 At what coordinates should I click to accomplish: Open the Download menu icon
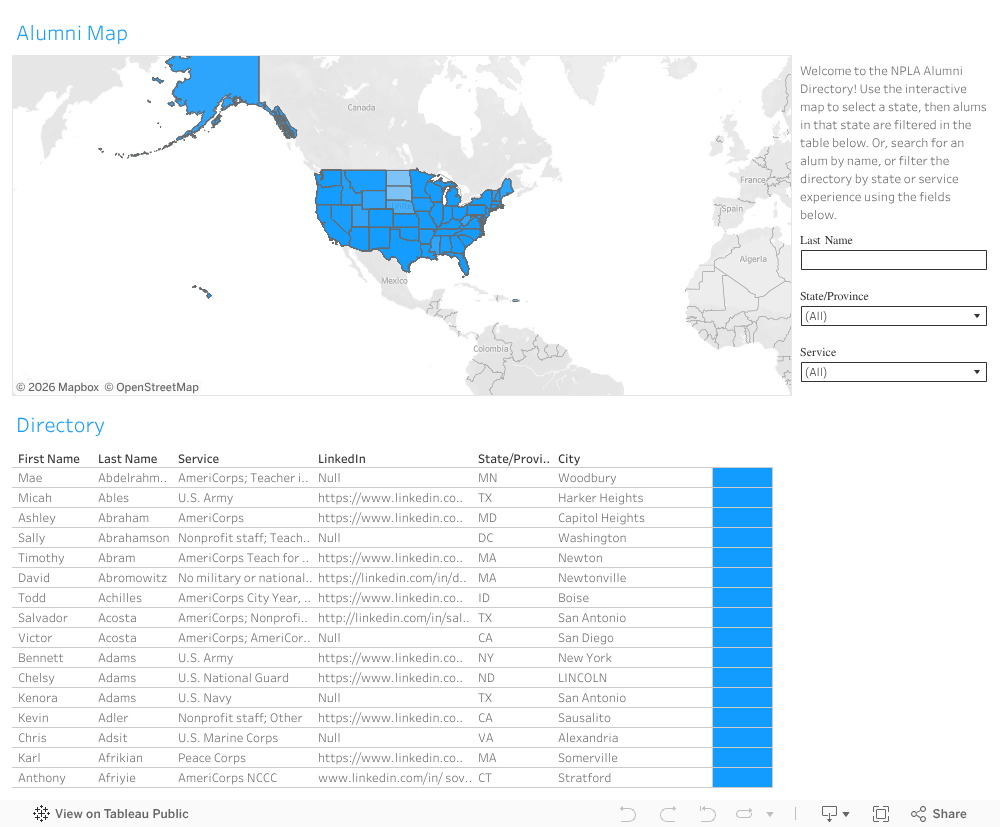(x=834, y=814)
